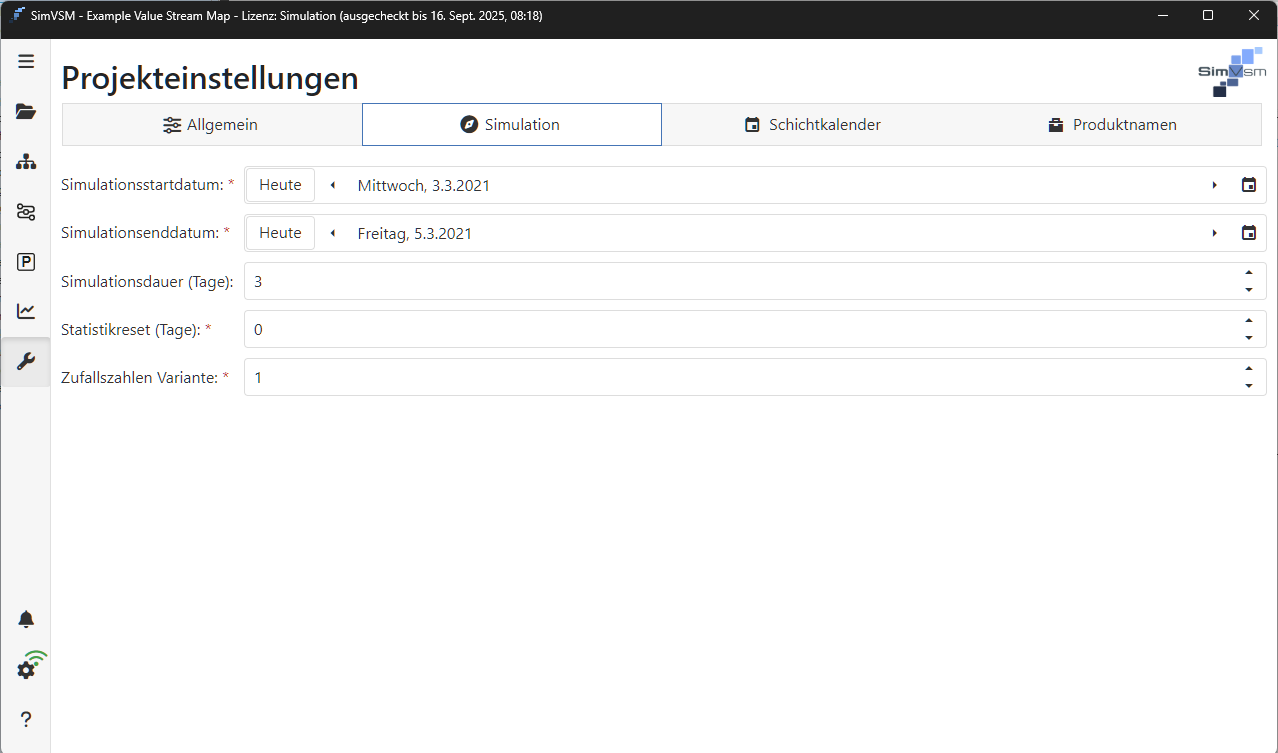
Task: Switch to the Schichtkalender tab
Action: pos(811,125)
